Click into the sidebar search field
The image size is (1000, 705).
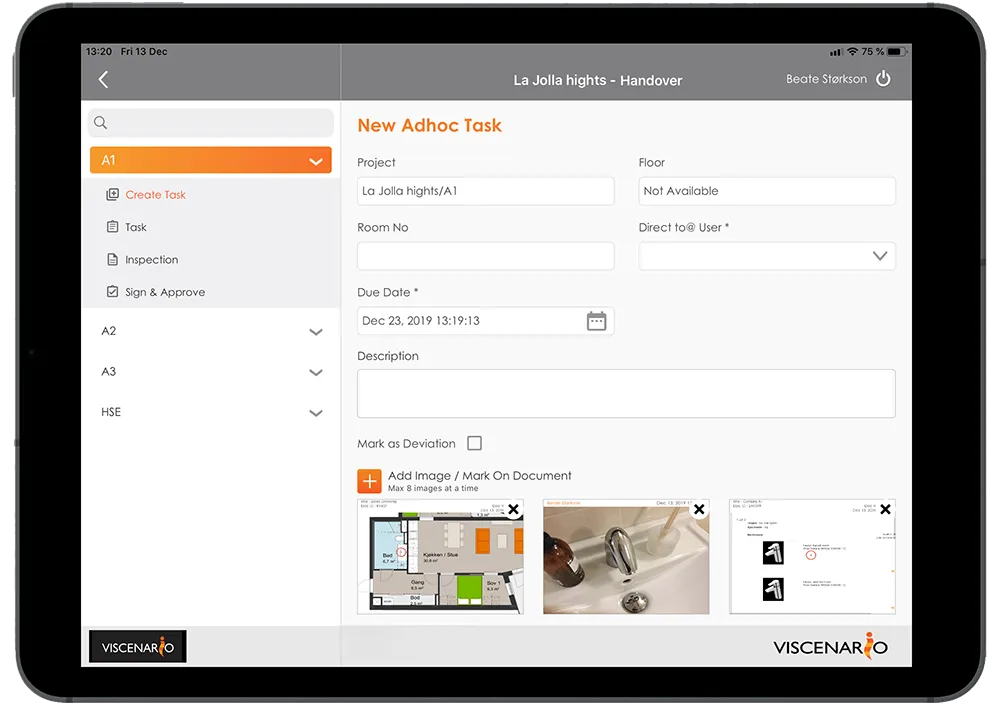210,122
